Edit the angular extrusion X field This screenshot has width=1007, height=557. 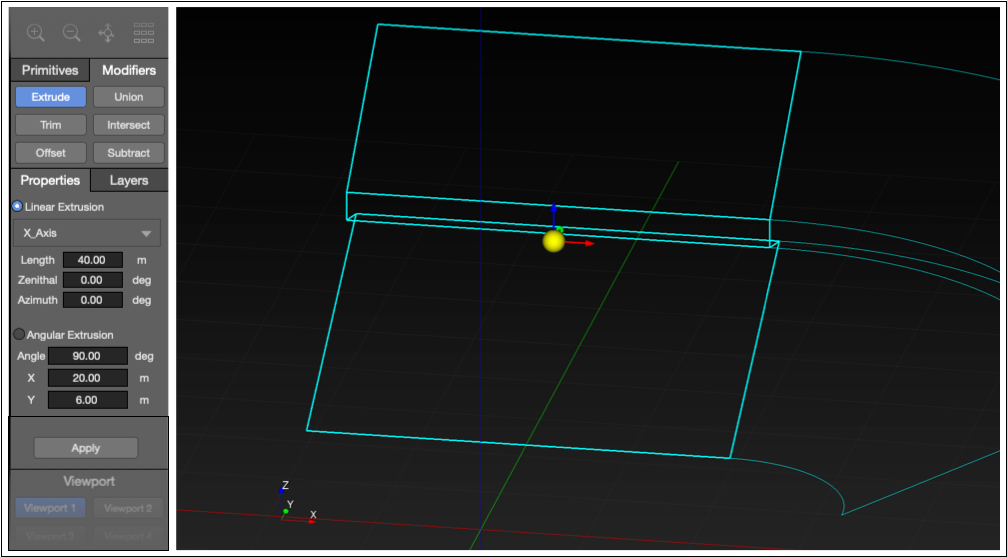pyautogui.click(x=88, y=378)
